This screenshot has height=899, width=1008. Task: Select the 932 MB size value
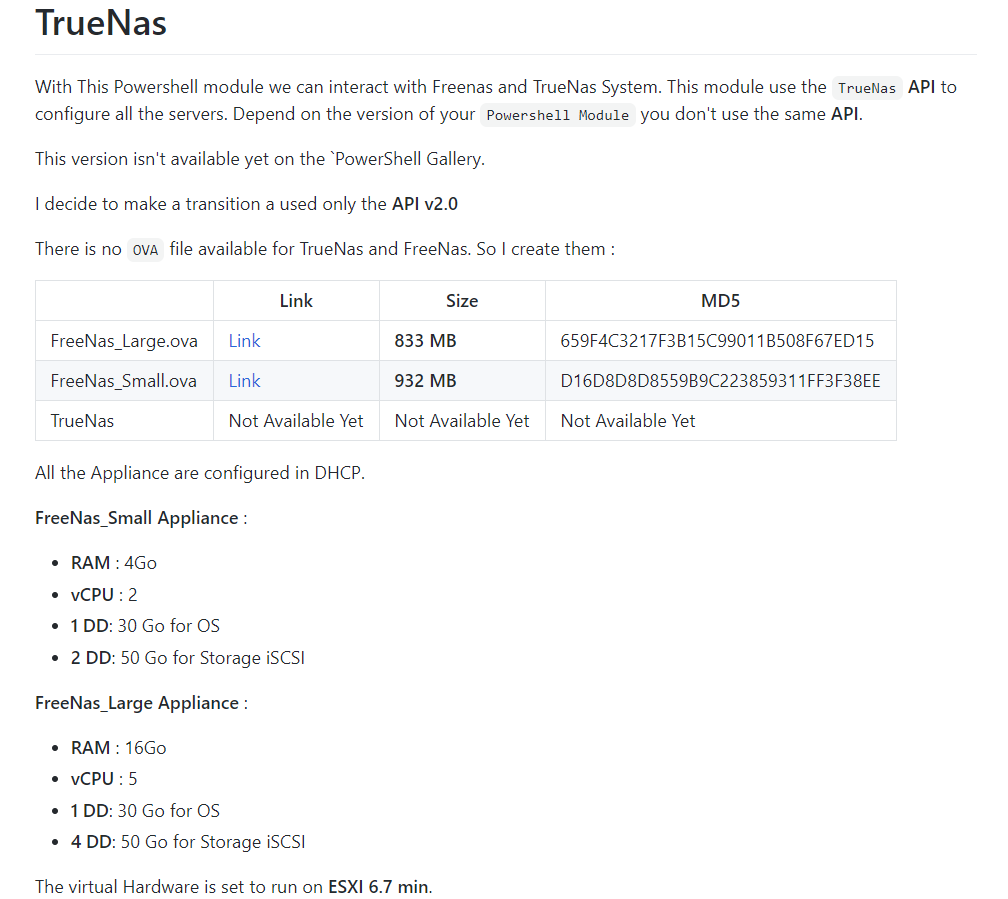tap(426, 381)
